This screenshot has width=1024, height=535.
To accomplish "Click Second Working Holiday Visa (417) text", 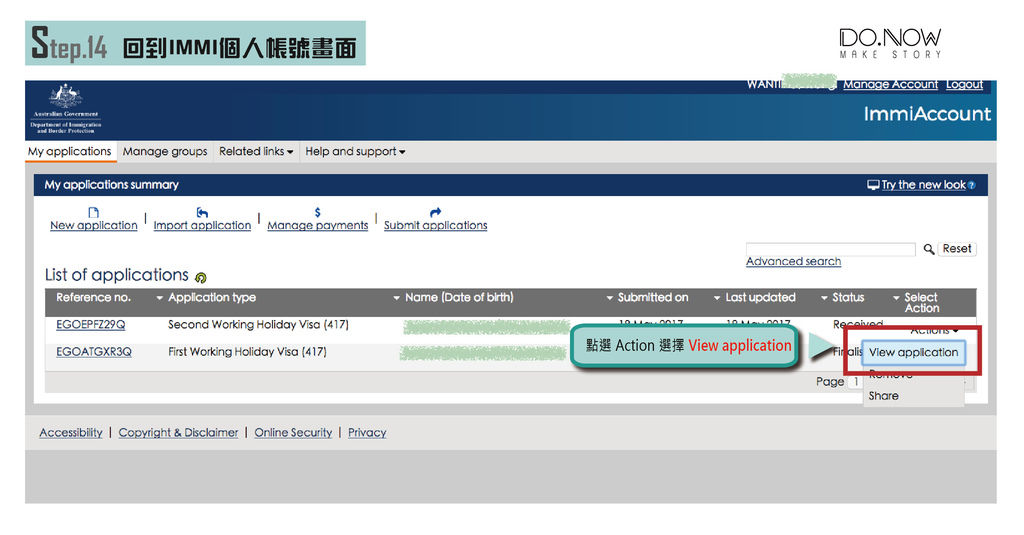I will (x=258, y=325).
